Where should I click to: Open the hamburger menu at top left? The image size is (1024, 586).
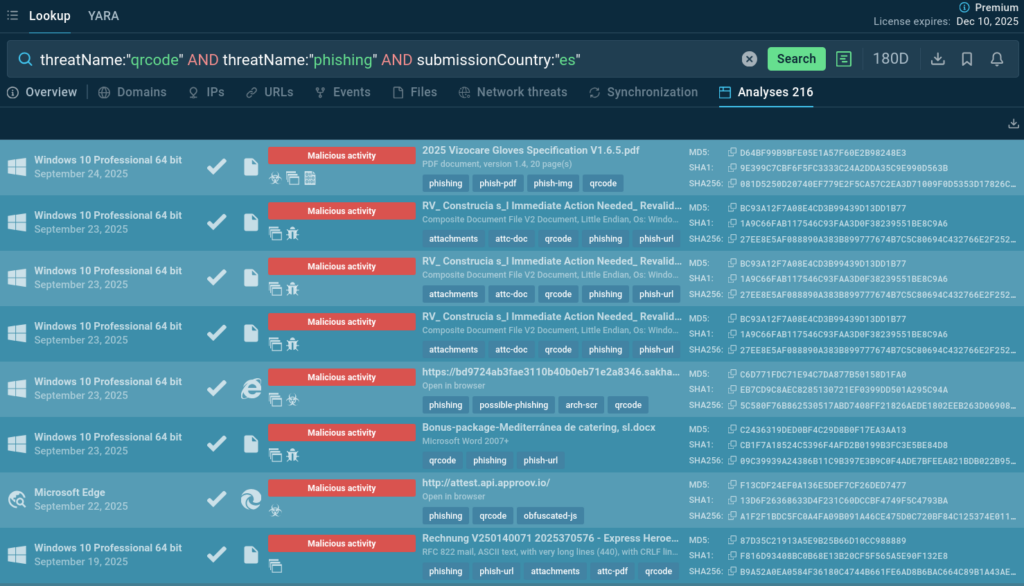(12, 16)
